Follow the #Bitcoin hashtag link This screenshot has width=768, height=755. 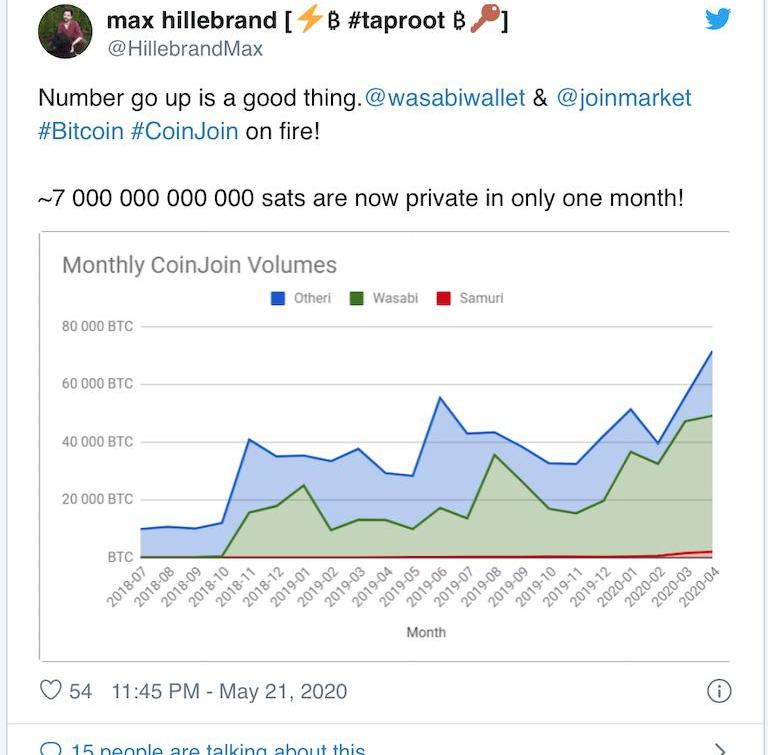[x=81, y=131]
